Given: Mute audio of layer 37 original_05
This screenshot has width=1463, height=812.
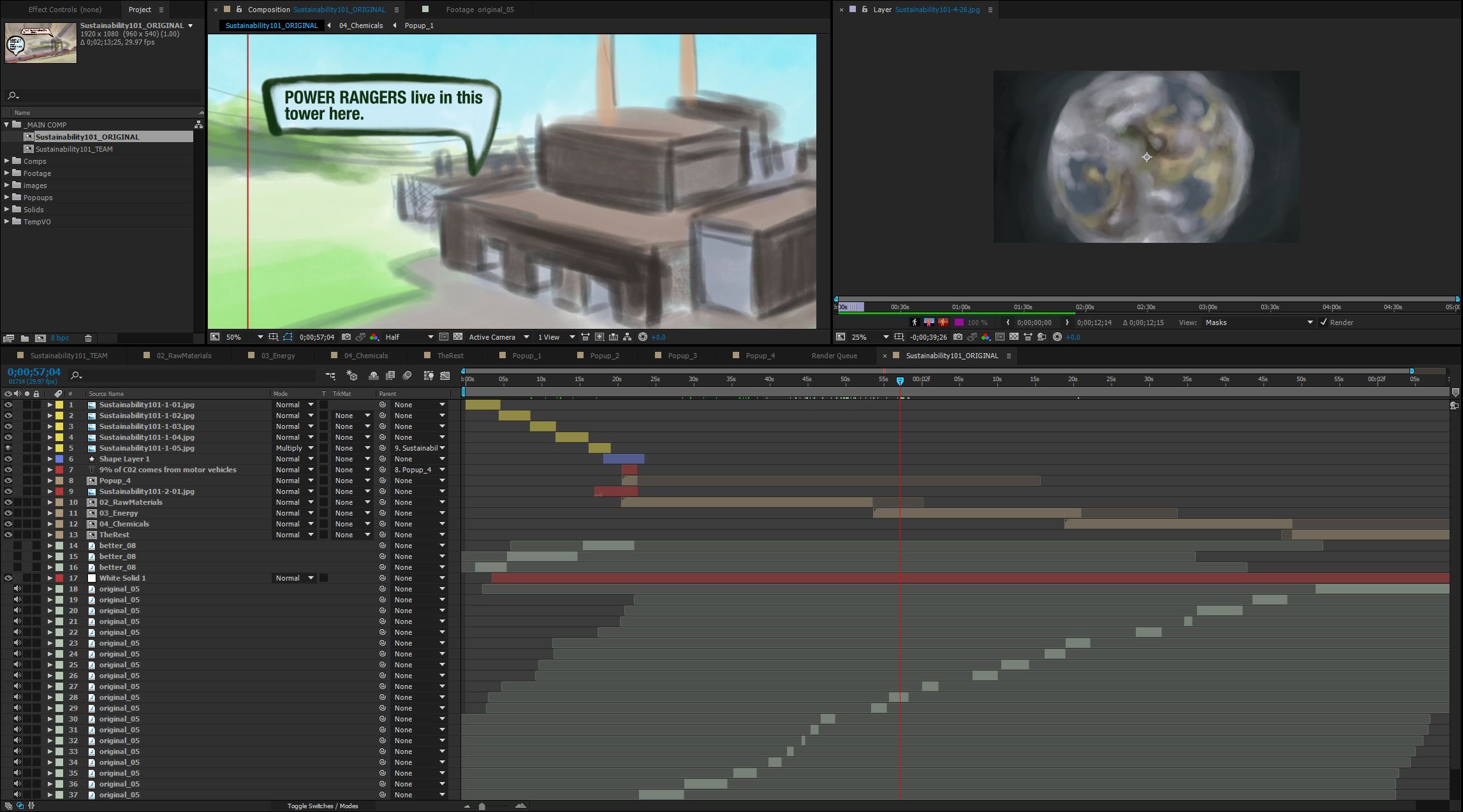Looking at the screenshot, I should [x=18, y=795].
